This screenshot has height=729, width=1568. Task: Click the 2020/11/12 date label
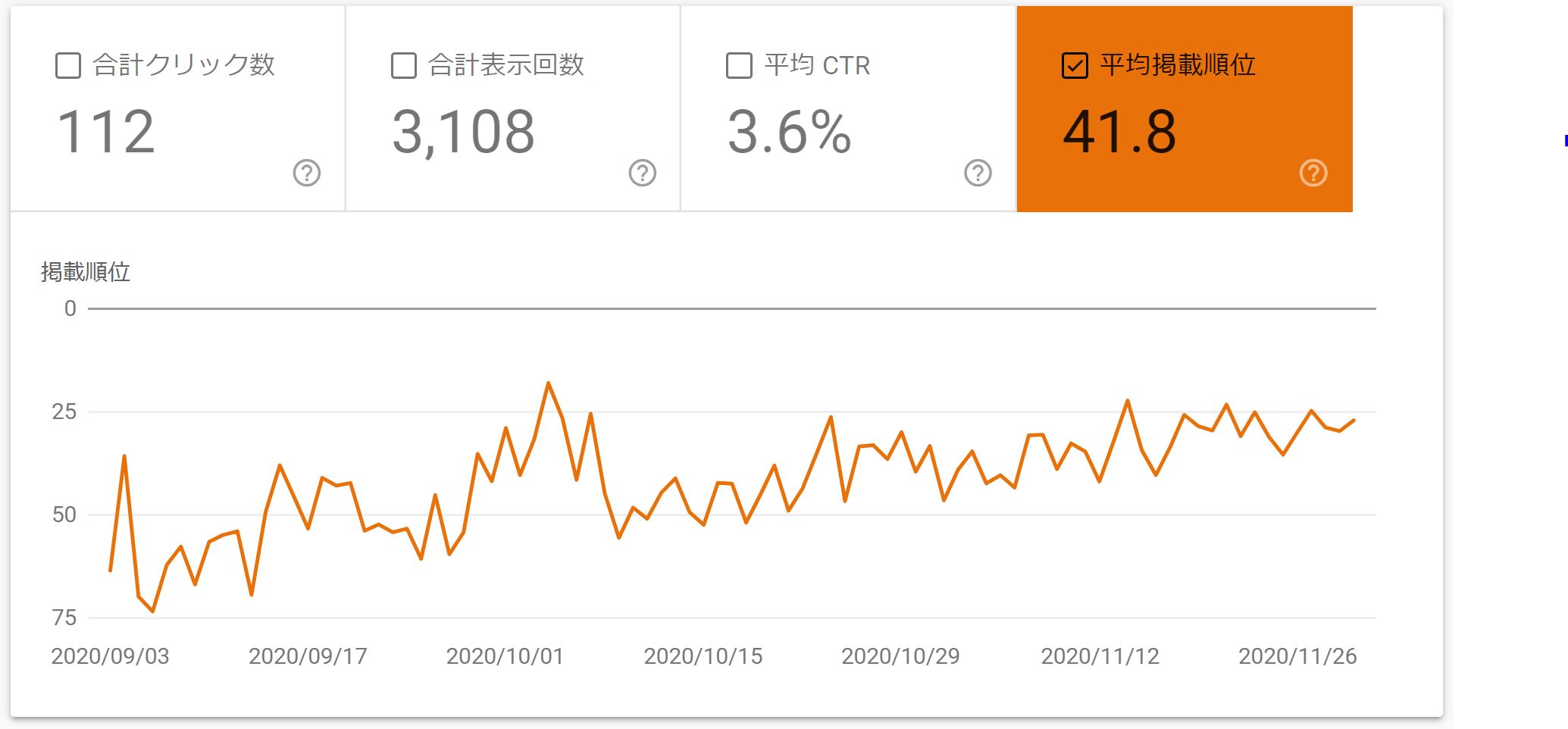(x=1100, y=656)
